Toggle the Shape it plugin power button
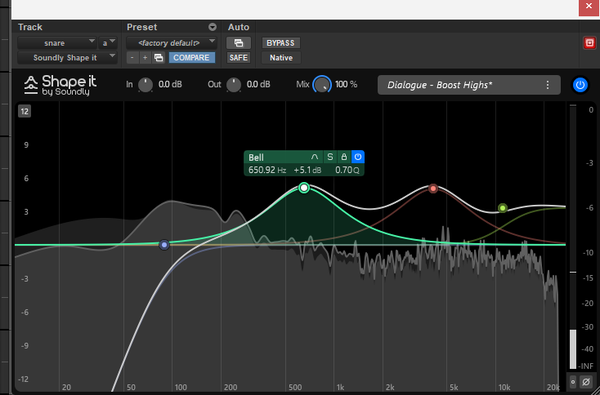 pyautogui.click(x=580, y=85)
